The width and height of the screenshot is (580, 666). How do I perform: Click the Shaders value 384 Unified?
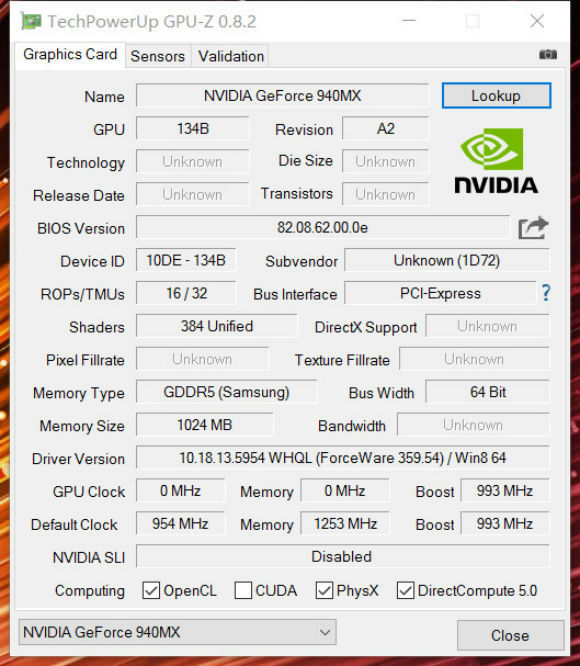click(217, 326)
